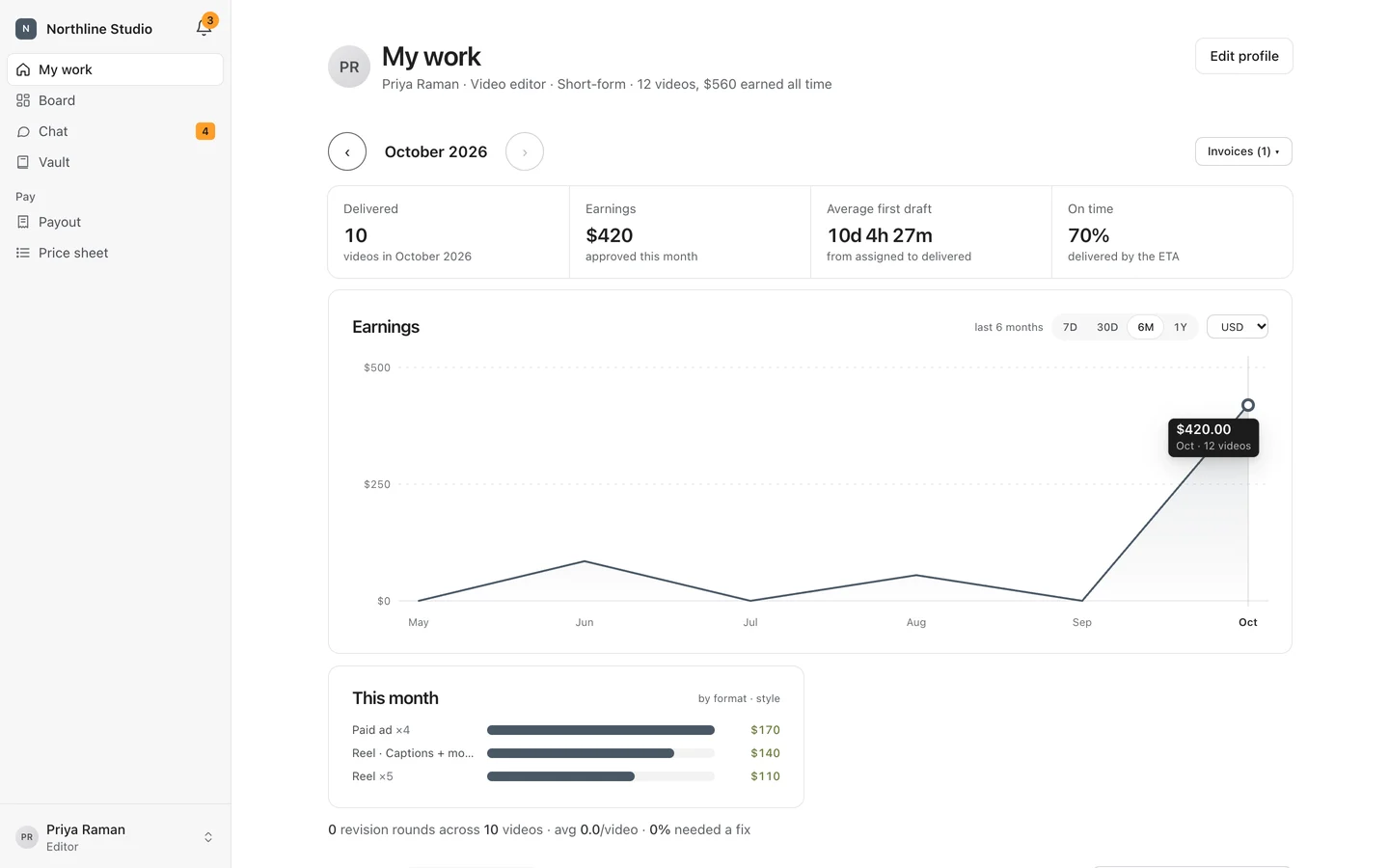Image resolution: width=1389 pixels, height=868 pixels.
Task: Open the USD currency dropdown
Action: (1238, 327)
